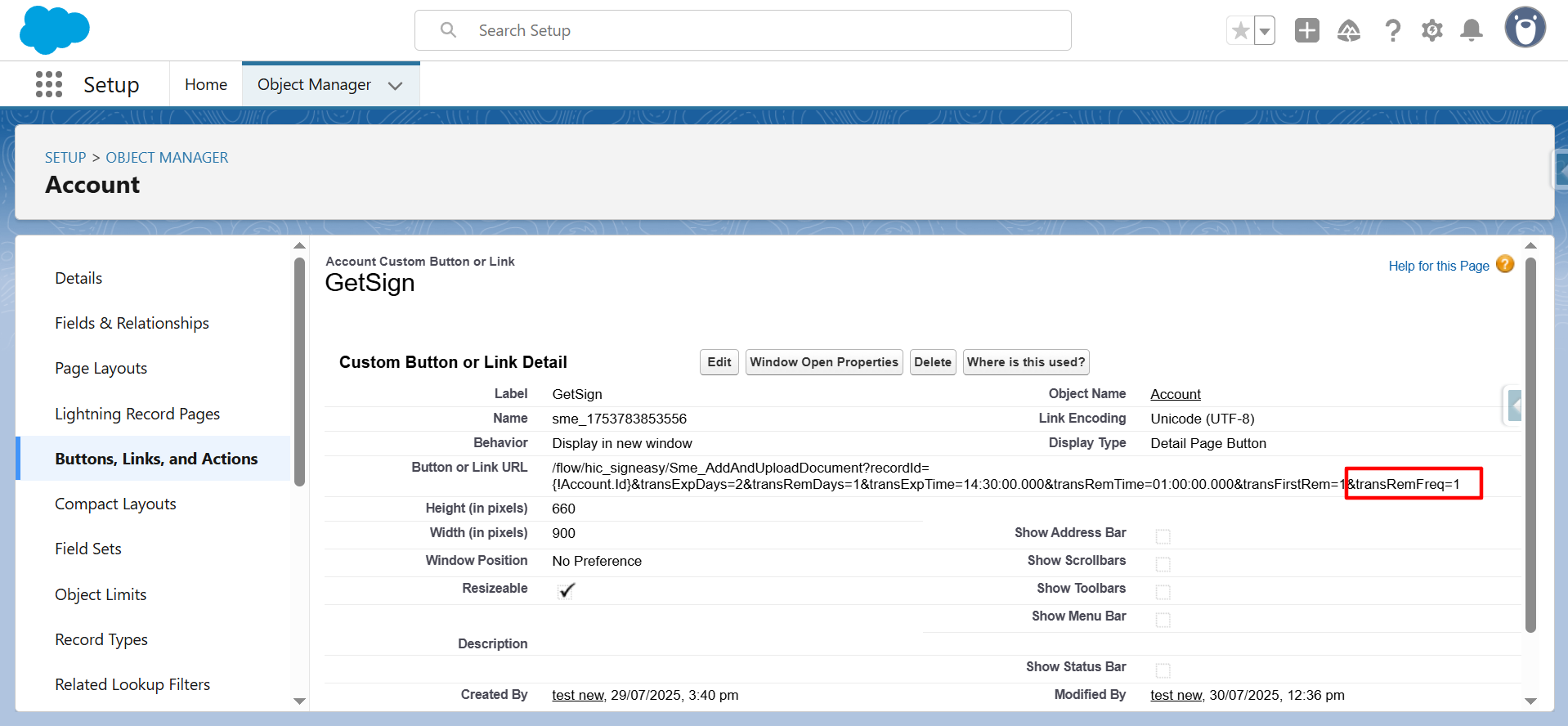Switch to the Home tab
This screenshot has width=1568, height=726.
[206, 84]
